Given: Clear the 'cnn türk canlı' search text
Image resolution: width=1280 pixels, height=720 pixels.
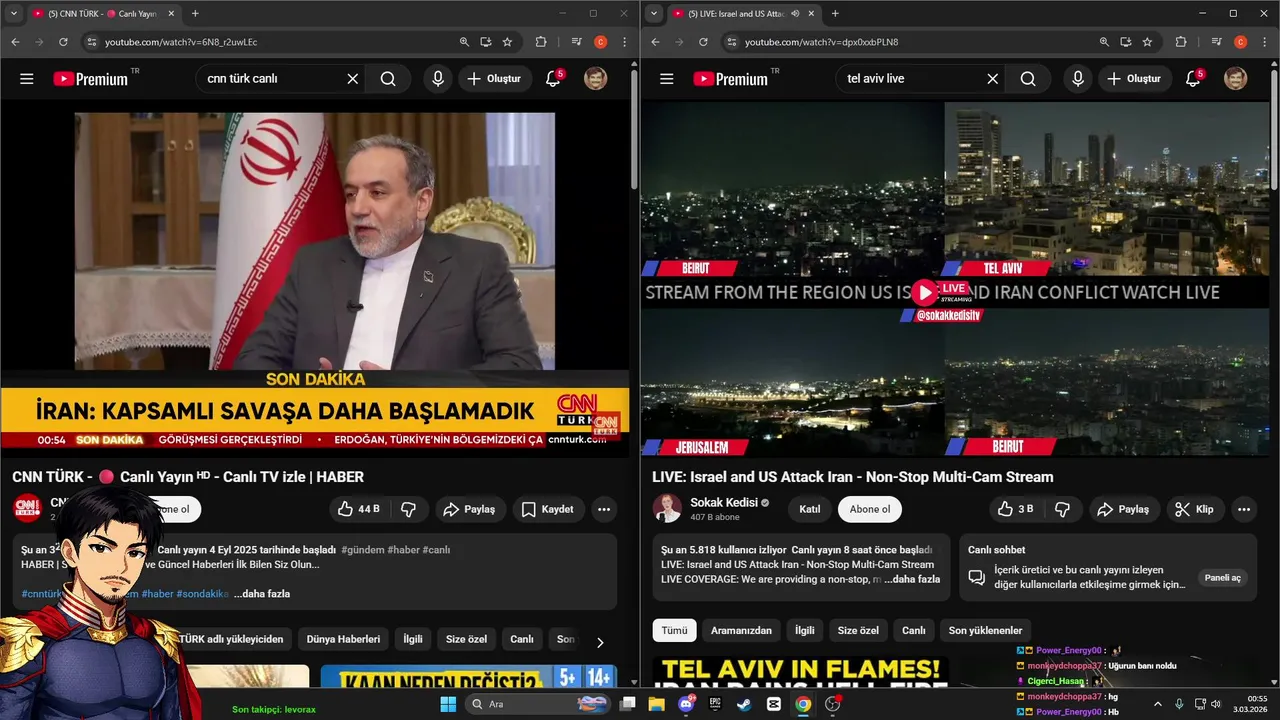Looking at the screenshot, I should pyautogui.click(x=352, y=79).
